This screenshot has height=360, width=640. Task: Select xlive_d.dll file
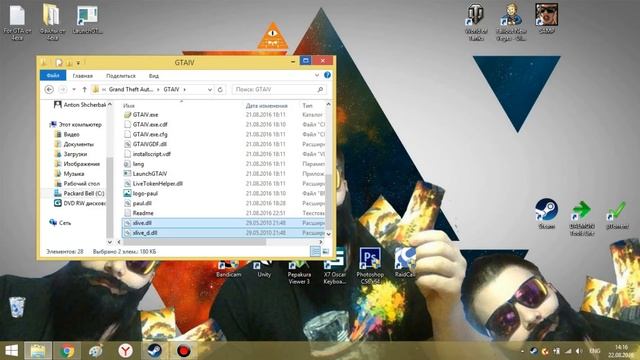[x=224, y=233]
